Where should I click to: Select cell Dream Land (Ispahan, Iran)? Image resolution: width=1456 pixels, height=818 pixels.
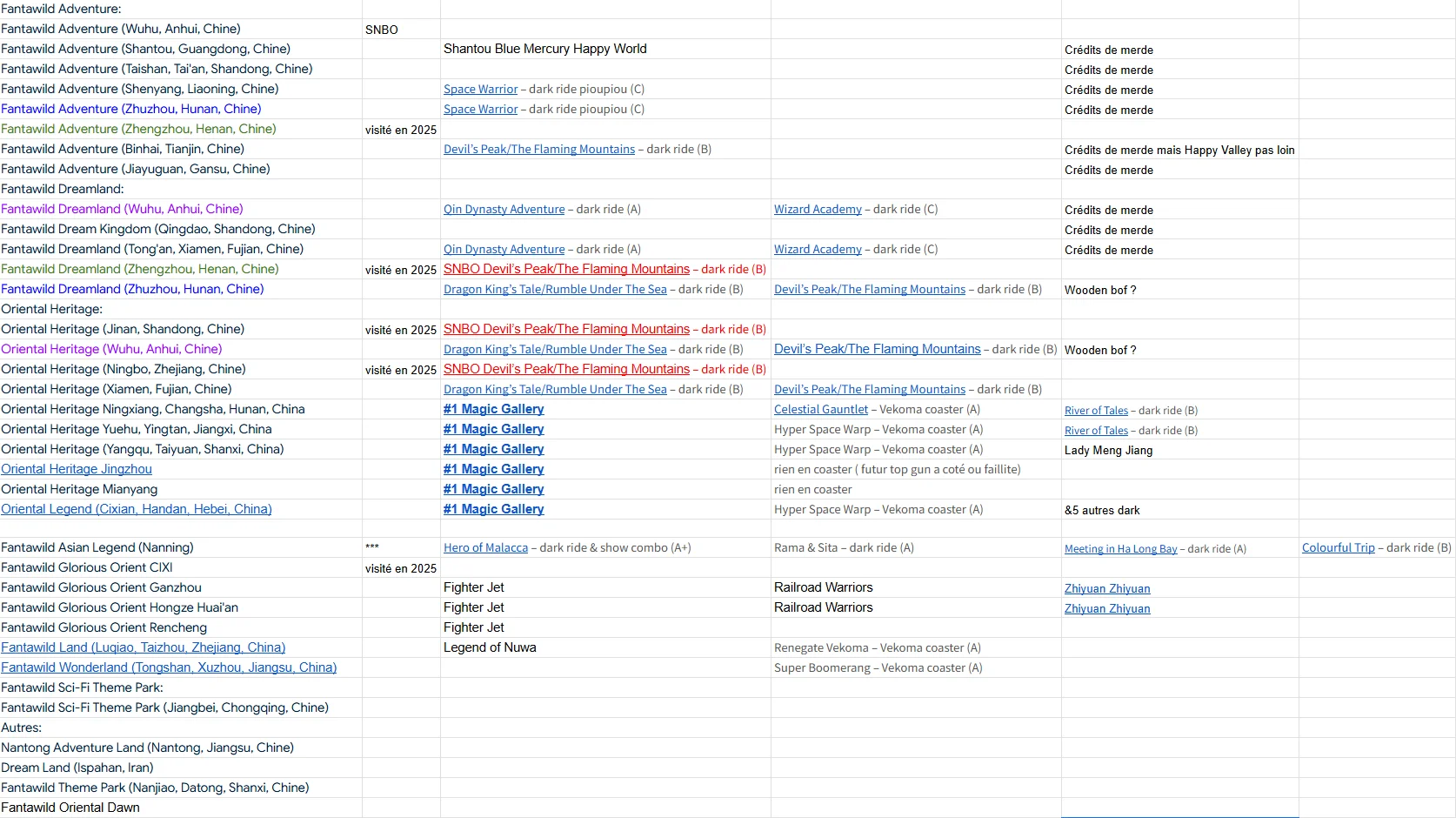click(x=181, y=768)
